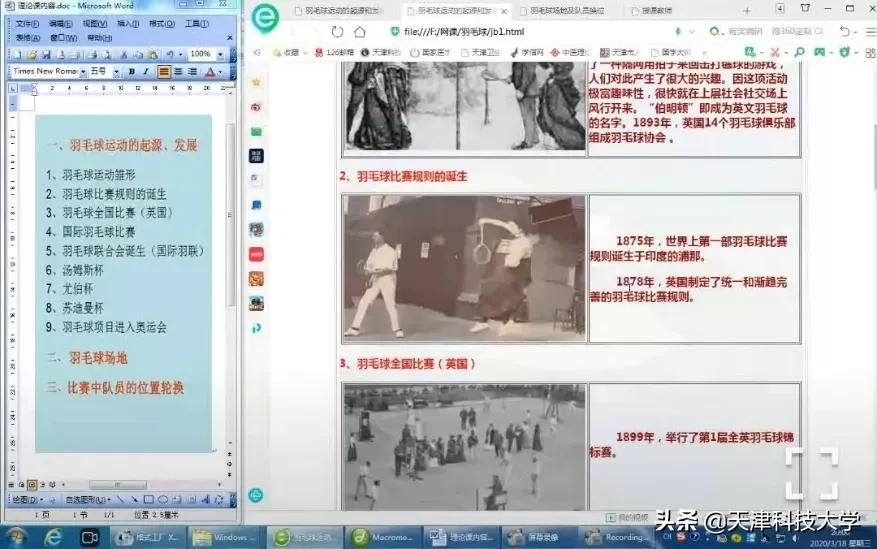Click the Recording taskbar button
This screenshot has height=549, width=877.
pos(616,537)
